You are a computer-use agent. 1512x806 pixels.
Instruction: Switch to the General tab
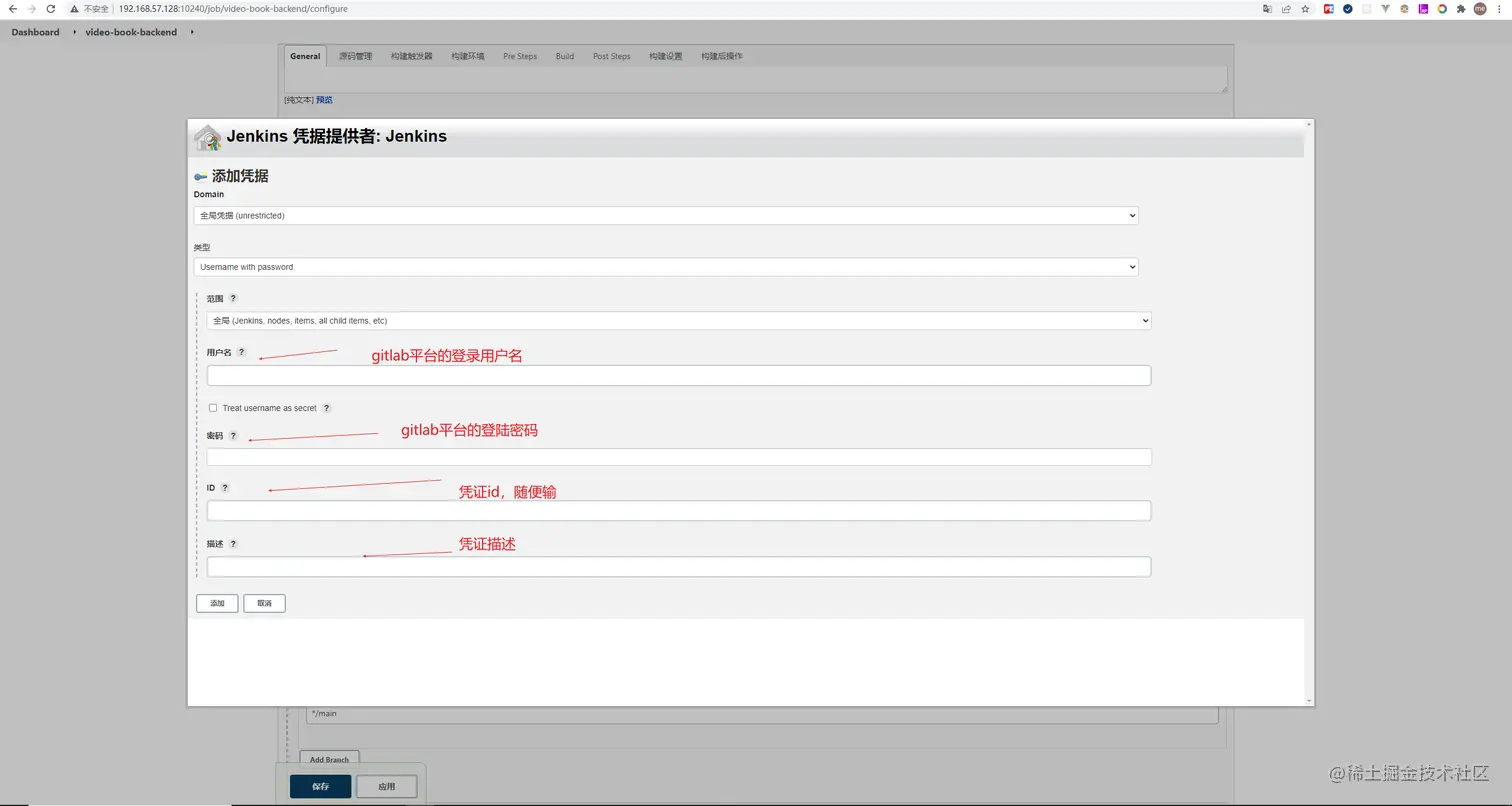(305, 56)
